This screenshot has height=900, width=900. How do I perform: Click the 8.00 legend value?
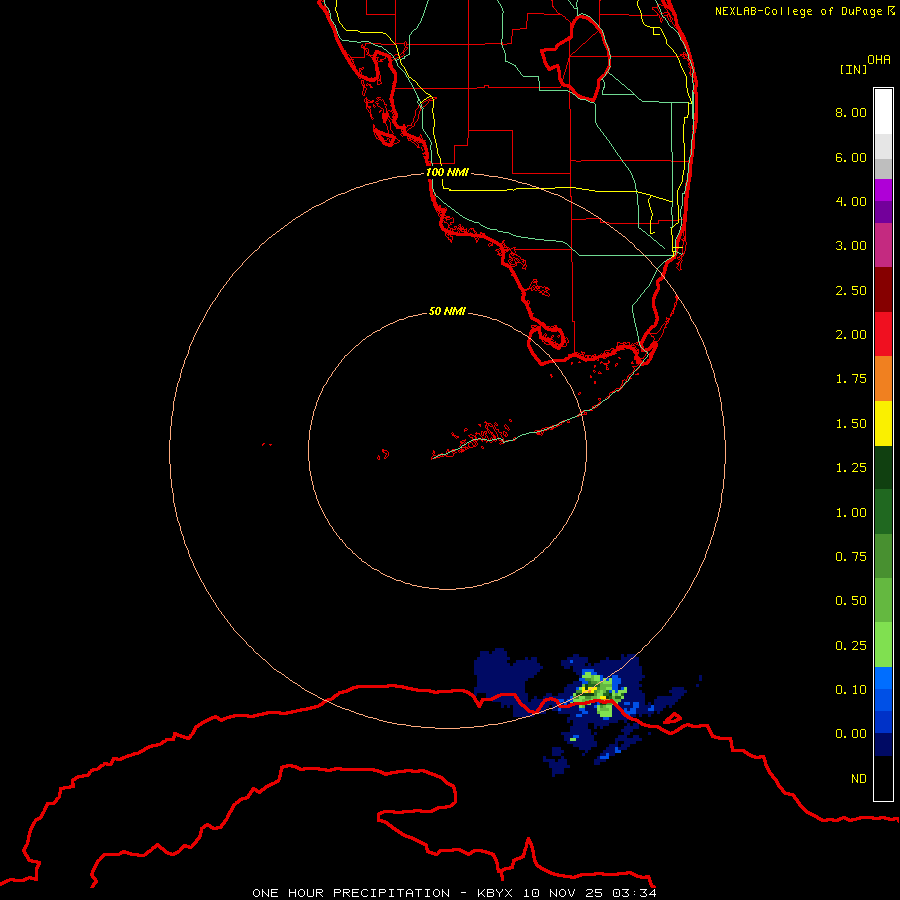(851, 112)
